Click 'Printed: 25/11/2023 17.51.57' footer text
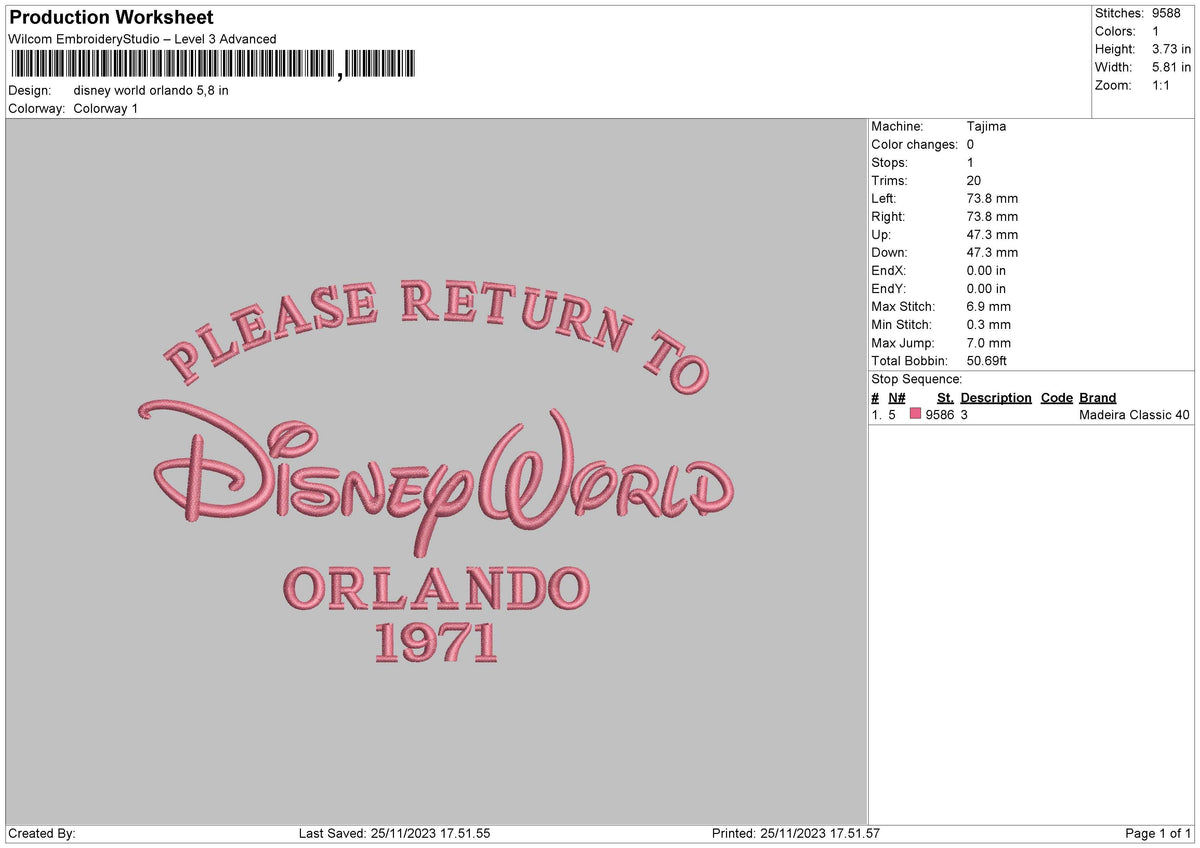The image size is (1200, 848). coord(795,833)
